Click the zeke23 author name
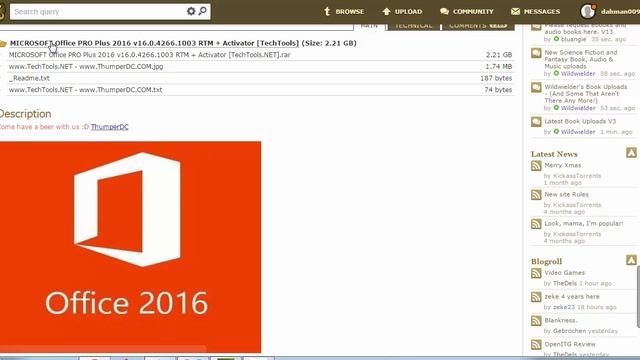Viewport: 640px width, 360px height. (564, 307)
